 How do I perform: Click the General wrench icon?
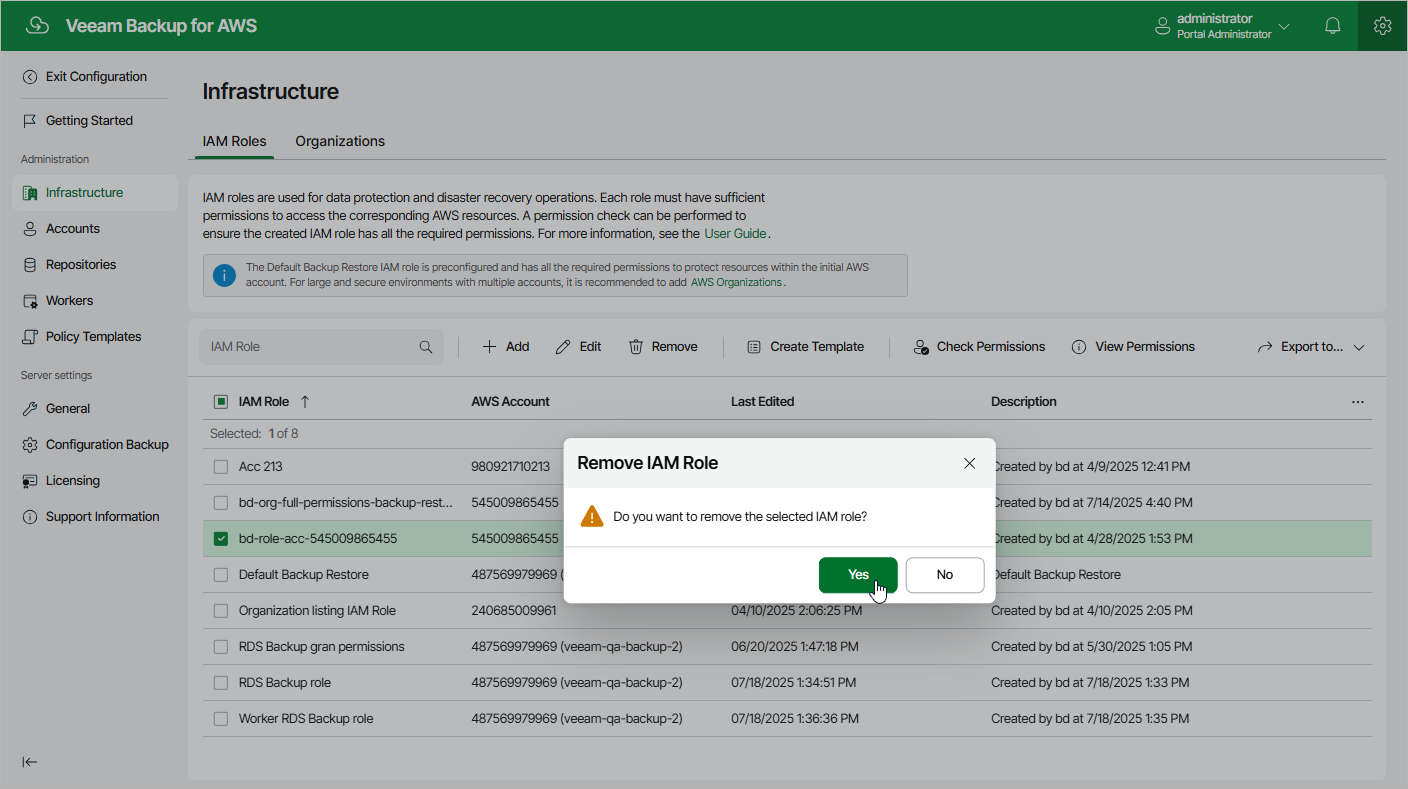click(30, 409)
